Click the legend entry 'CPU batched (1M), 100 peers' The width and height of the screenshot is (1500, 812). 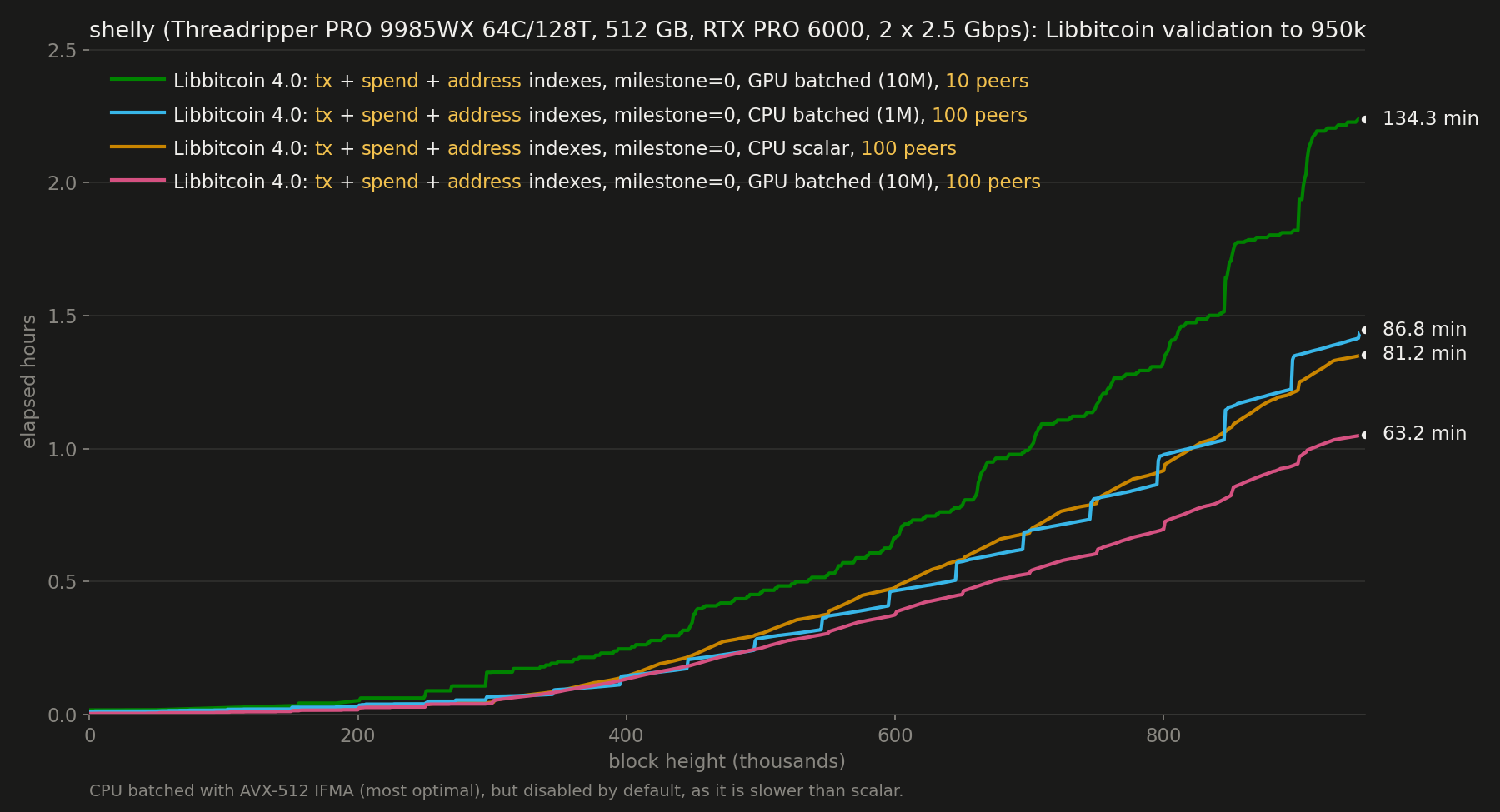pyautogui.click(x=600, y=116)
